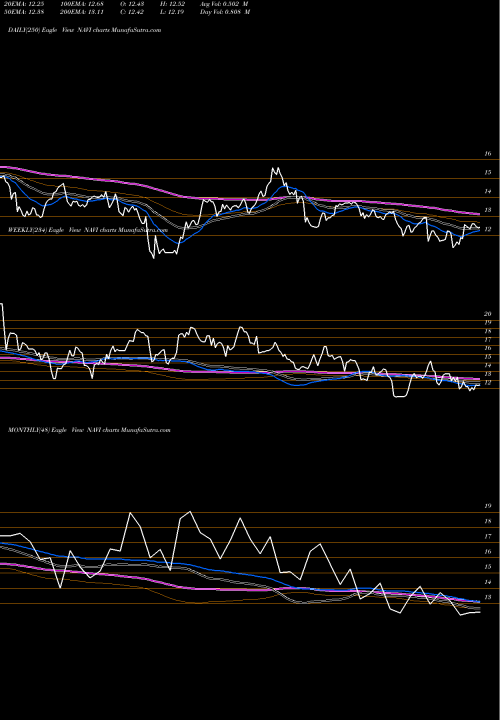Select the open price O: 12.43
The height and width of the screenshot is (720, 500).
(x=132, y=4)
